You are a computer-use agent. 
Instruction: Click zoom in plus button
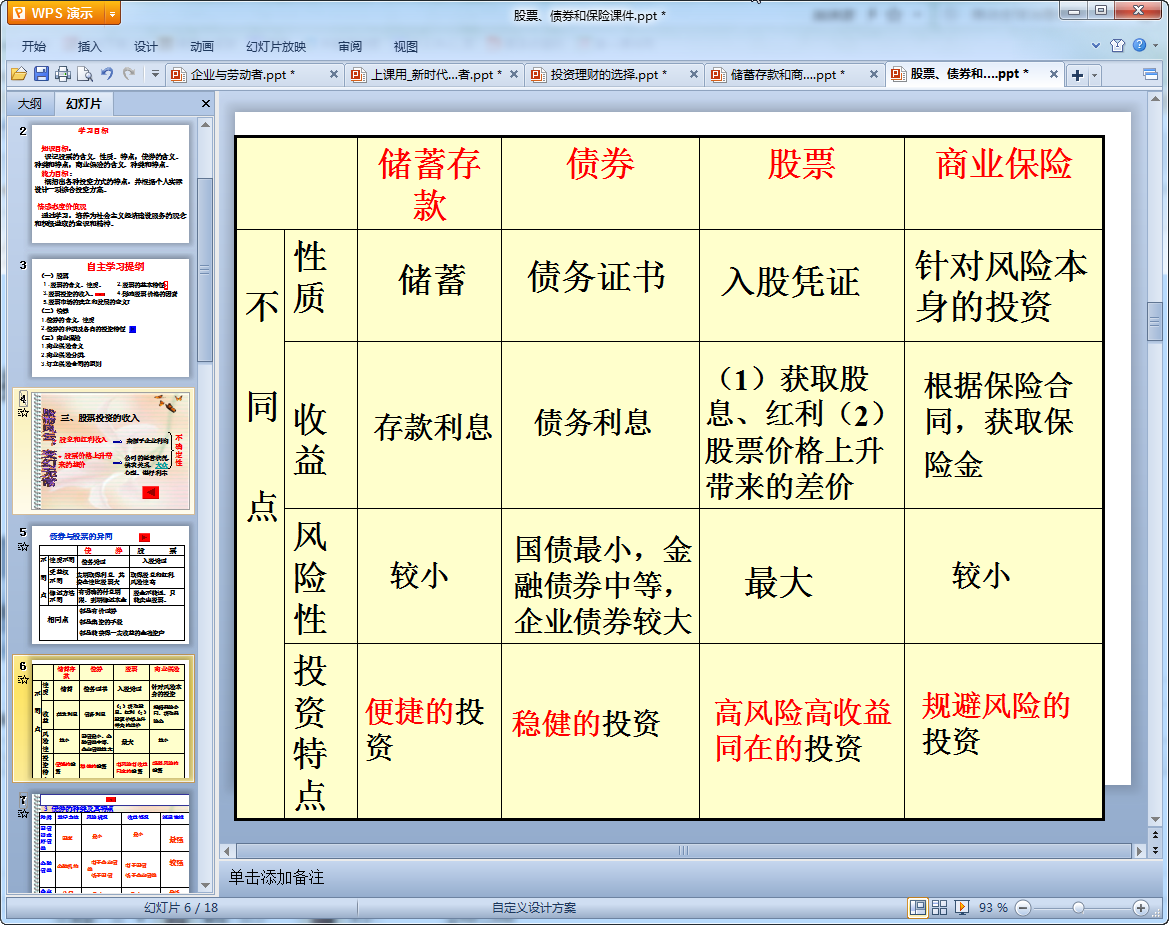[x=1141, y=908]
